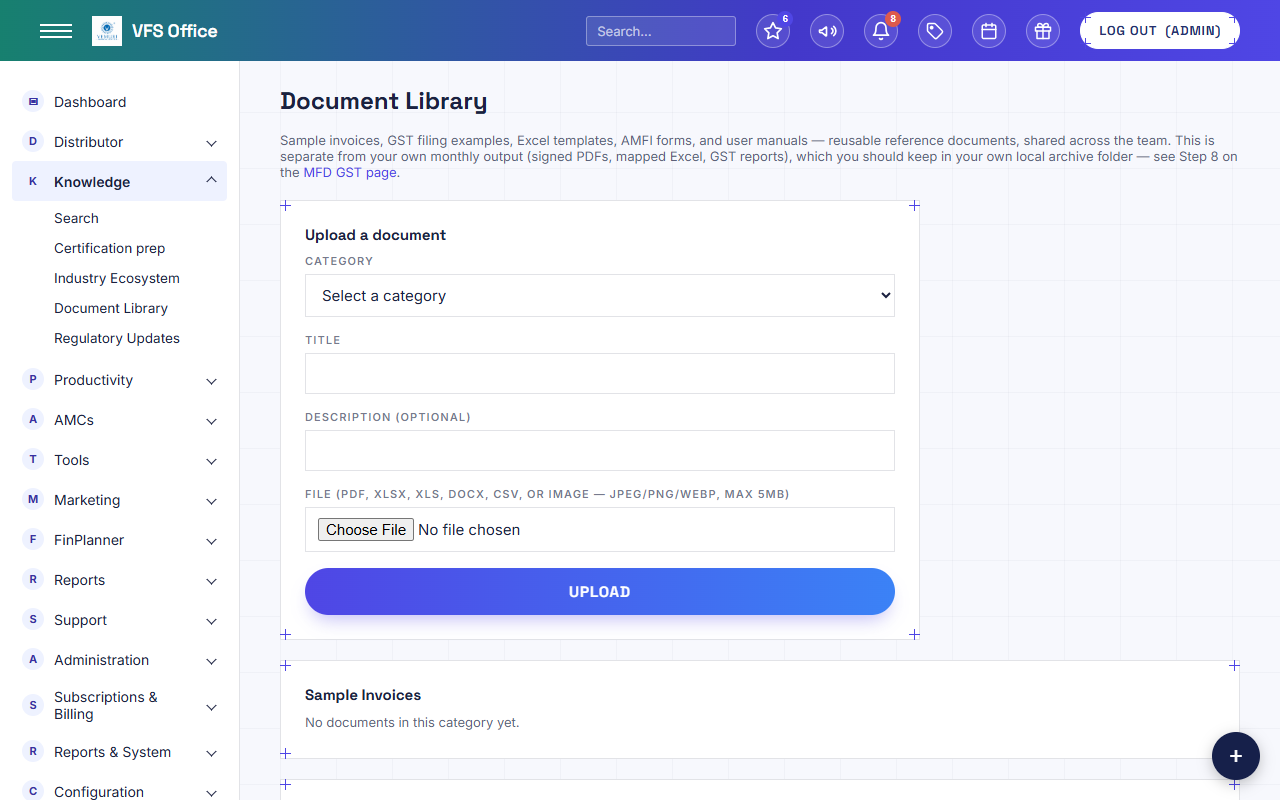The width and height of the screenshot is (1280, 800).
Task: Go to Regulatory Updates page
Action: pyautogui.click(x=117, y=338)
